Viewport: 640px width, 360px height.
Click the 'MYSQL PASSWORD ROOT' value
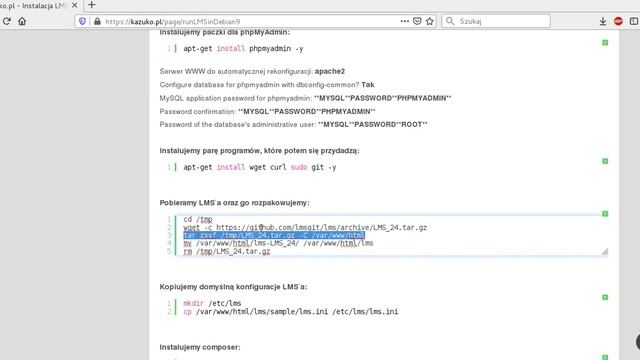373,124
